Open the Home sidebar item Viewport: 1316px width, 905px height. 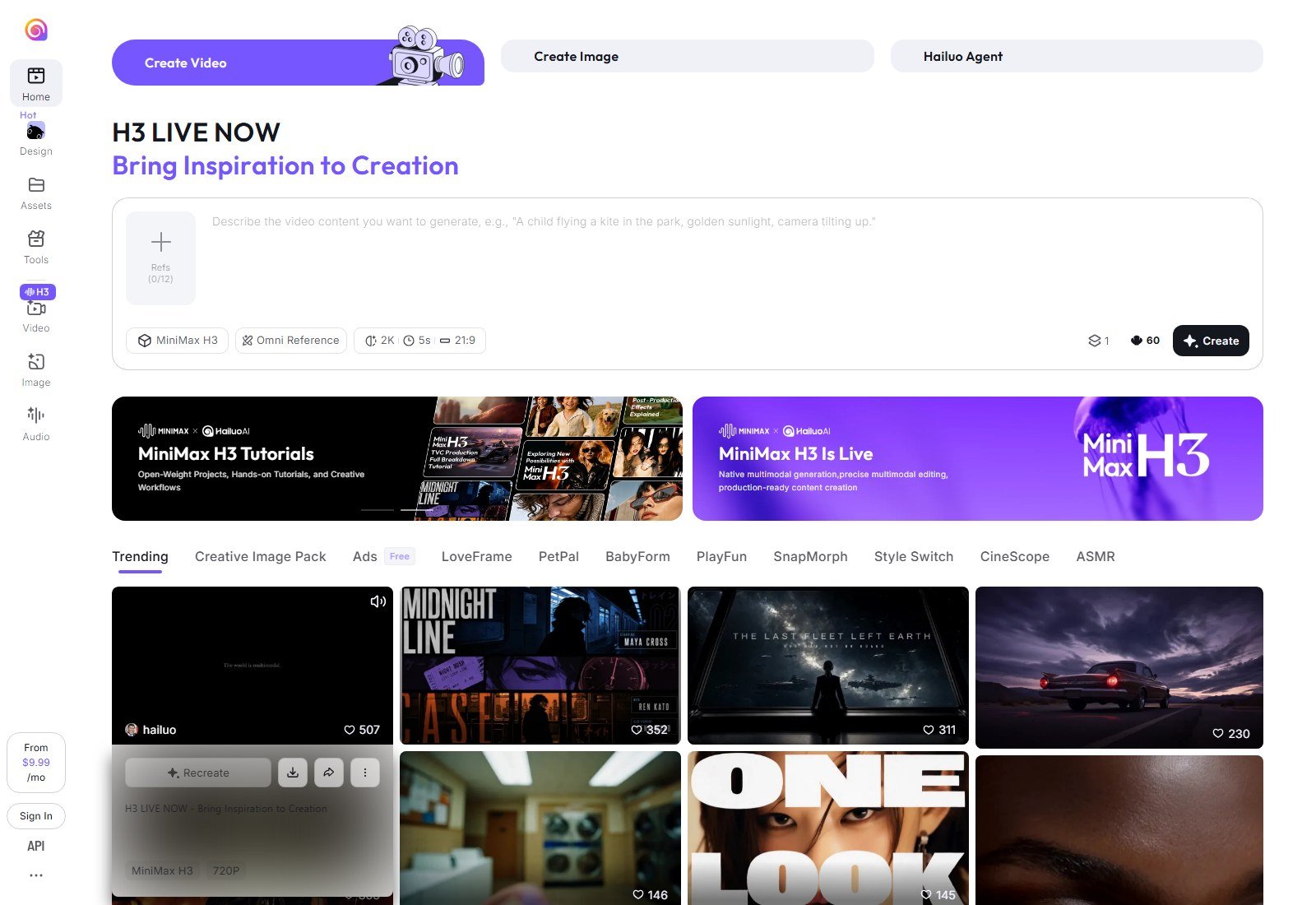pyautogui.click(x=36, y=83)
